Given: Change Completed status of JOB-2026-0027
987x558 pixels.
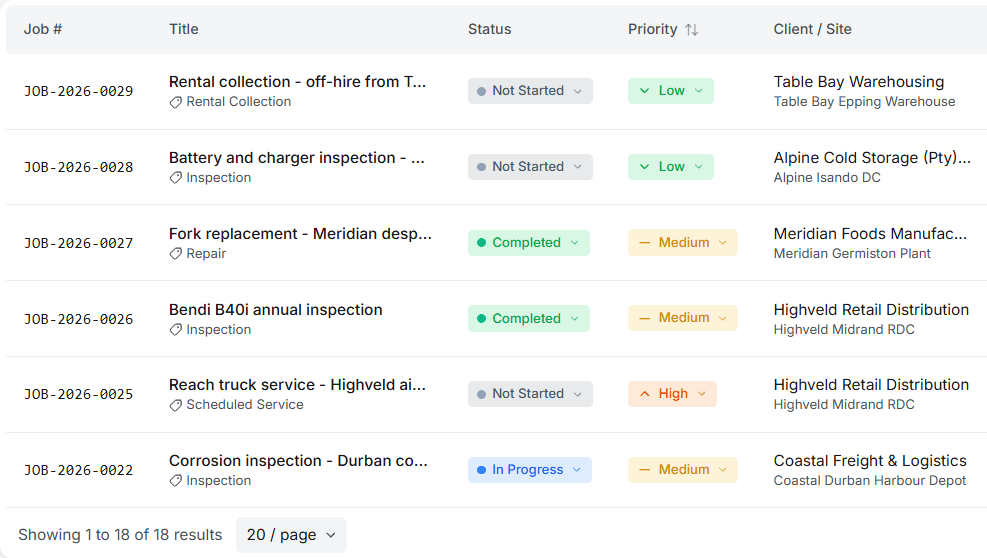Looking at the screenshot, I should tap(529, 242).
